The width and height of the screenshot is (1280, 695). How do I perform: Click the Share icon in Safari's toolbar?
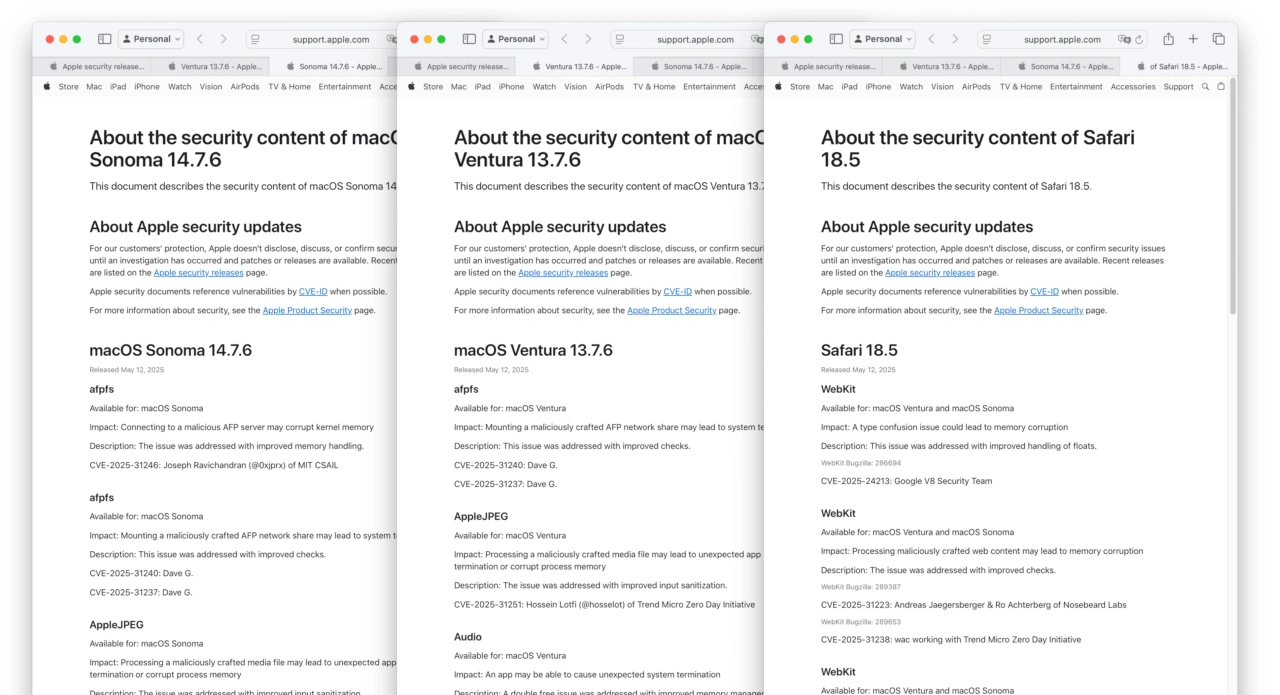click(x=1168, y=39)
